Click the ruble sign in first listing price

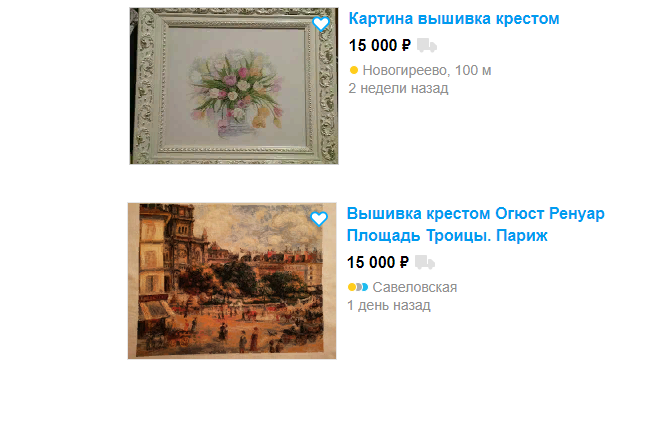point(406,45)
